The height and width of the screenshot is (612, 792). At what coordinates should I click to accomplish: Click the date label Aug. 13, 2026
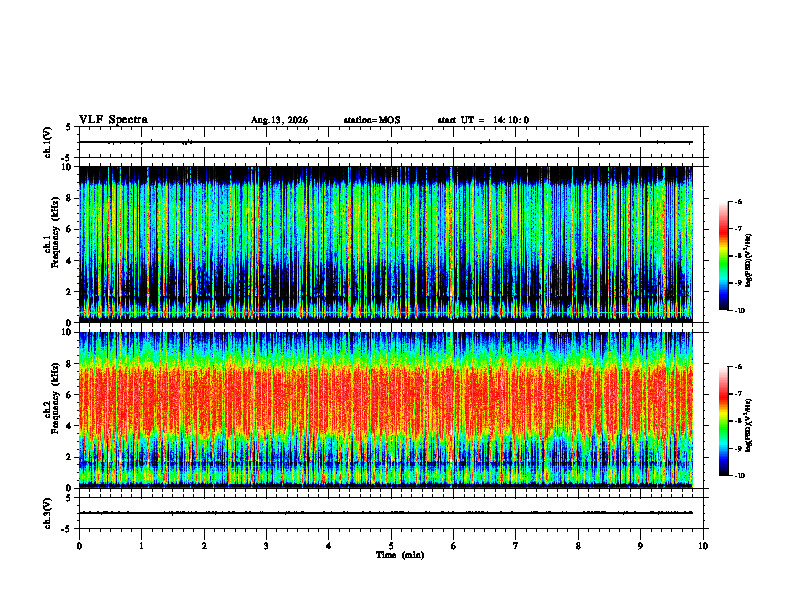pyautogui.click(x=279, y=120)
